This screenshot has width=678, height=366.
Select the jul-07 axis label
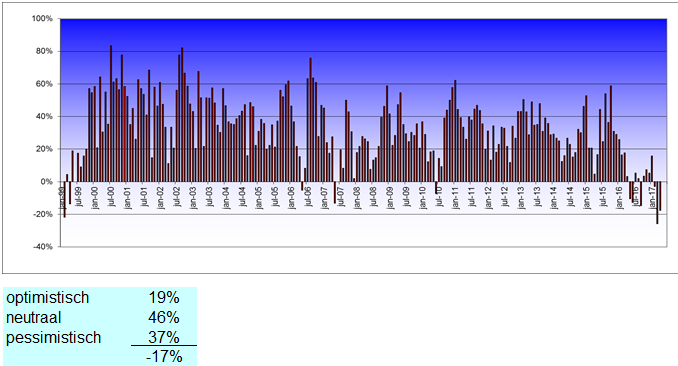[340, 196]
